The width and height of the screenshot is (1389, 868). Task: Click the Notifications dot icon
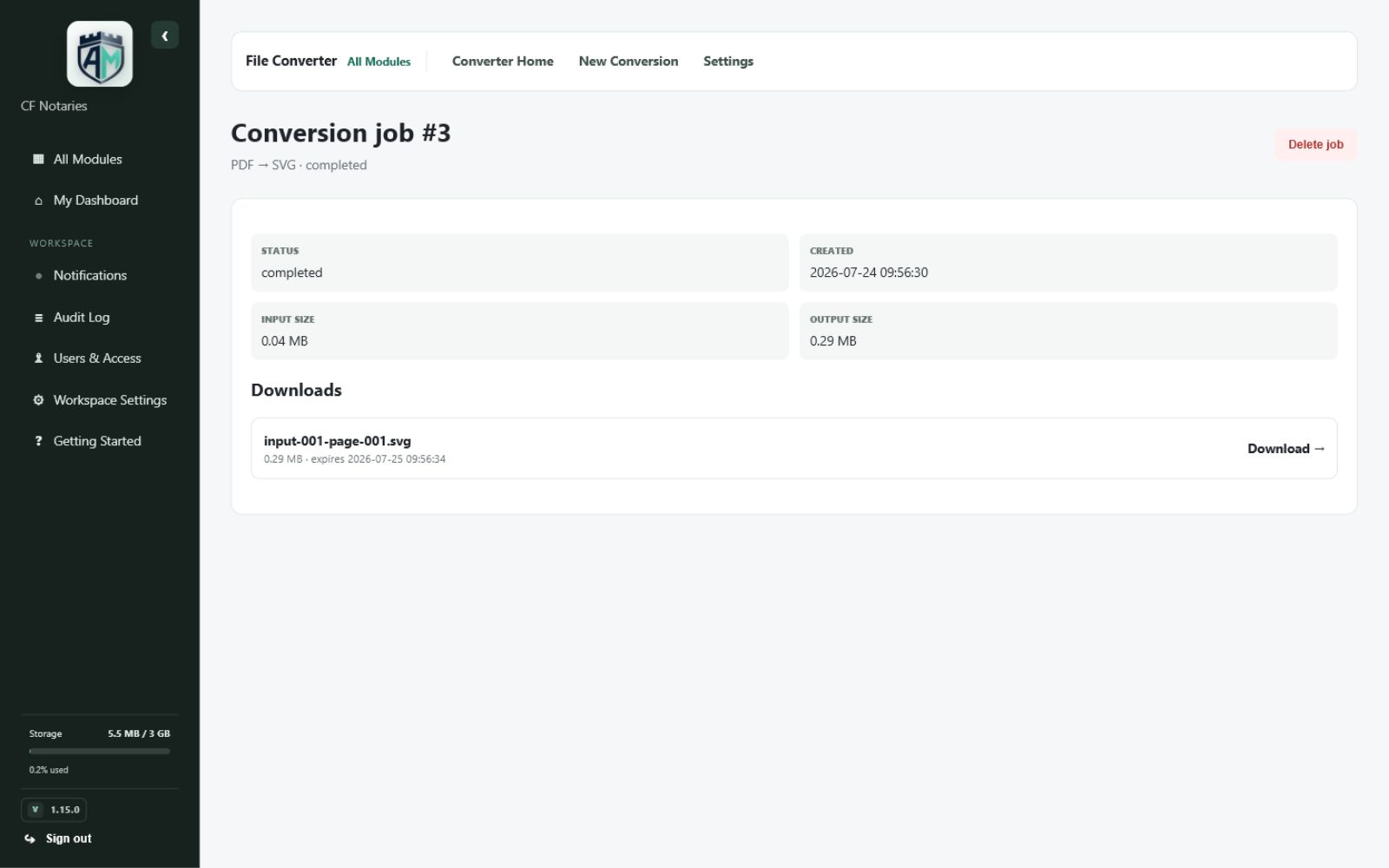(x=38, y=276)
